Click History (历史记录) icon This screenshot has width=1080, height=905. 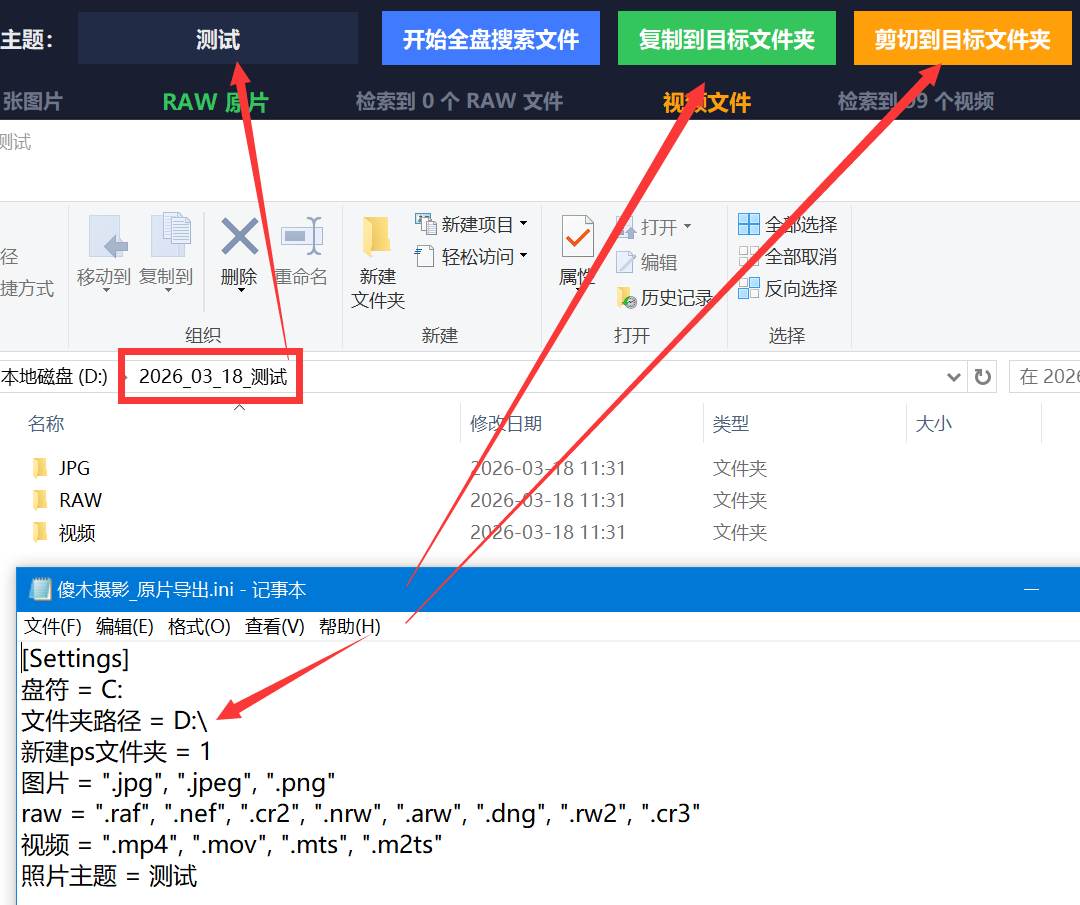point(626,298)
